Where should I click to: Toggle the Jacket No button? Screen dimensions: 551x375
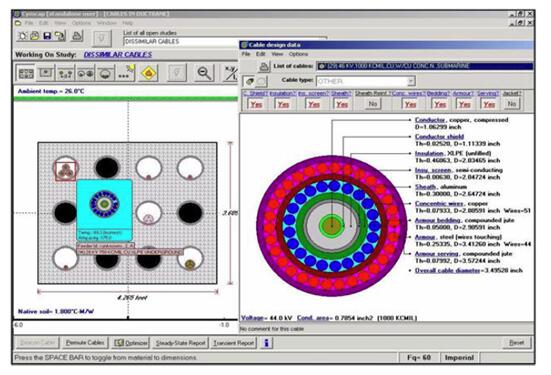(512, 104)
